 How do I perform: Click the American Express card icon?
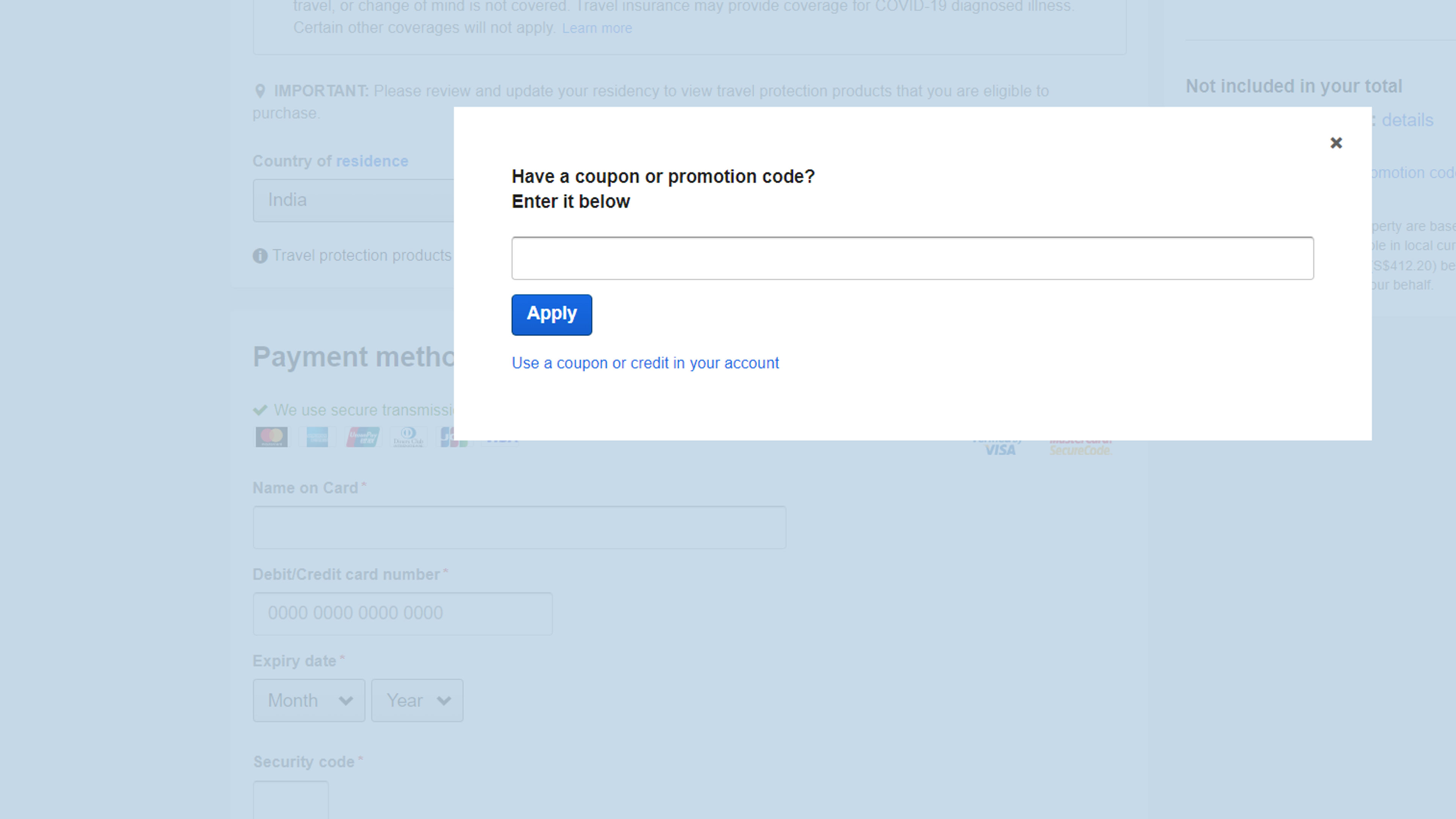click(317, 437)
